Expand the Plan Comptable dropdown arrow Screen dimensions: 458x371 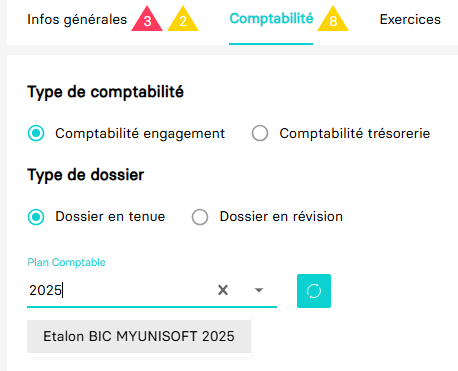(x=259, y=290)
